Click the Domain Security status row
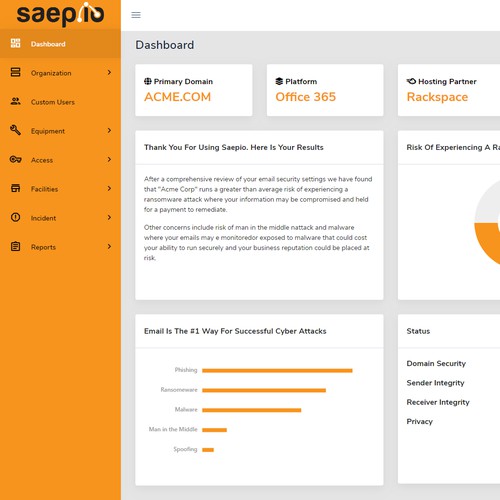This screenshot has width=500, height=500. pos(436,363)
